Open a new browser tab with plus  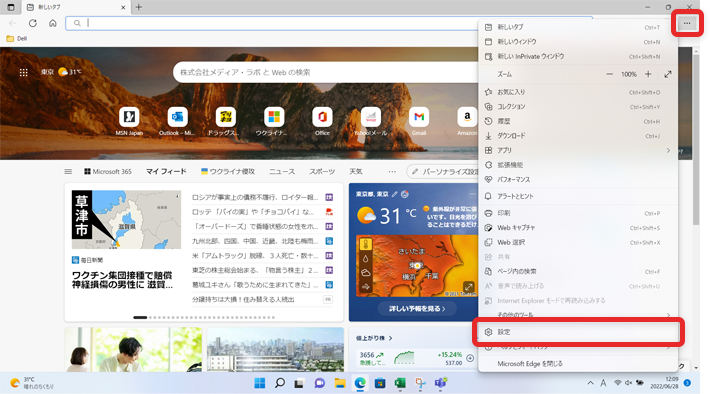(139, 7)
